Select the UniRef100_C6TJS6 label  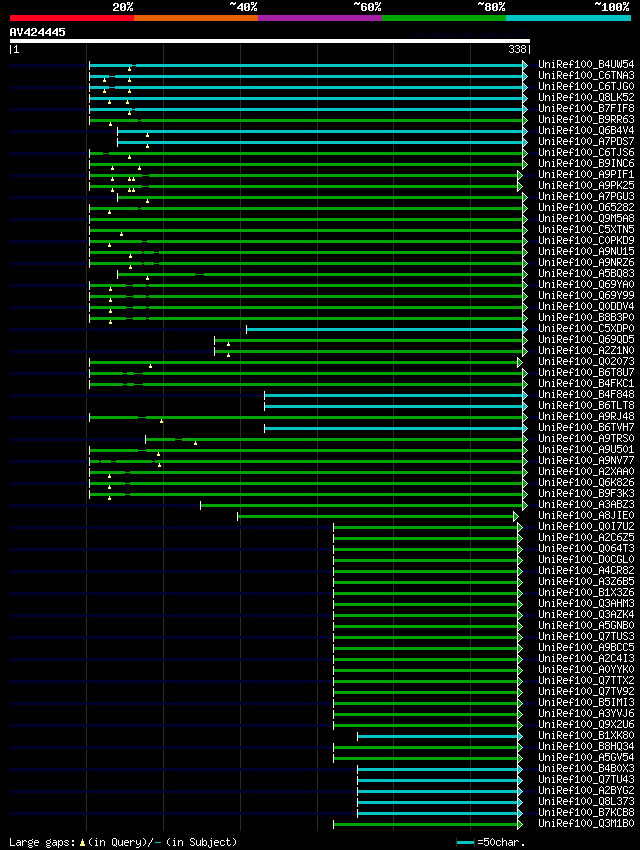(586, 152)
